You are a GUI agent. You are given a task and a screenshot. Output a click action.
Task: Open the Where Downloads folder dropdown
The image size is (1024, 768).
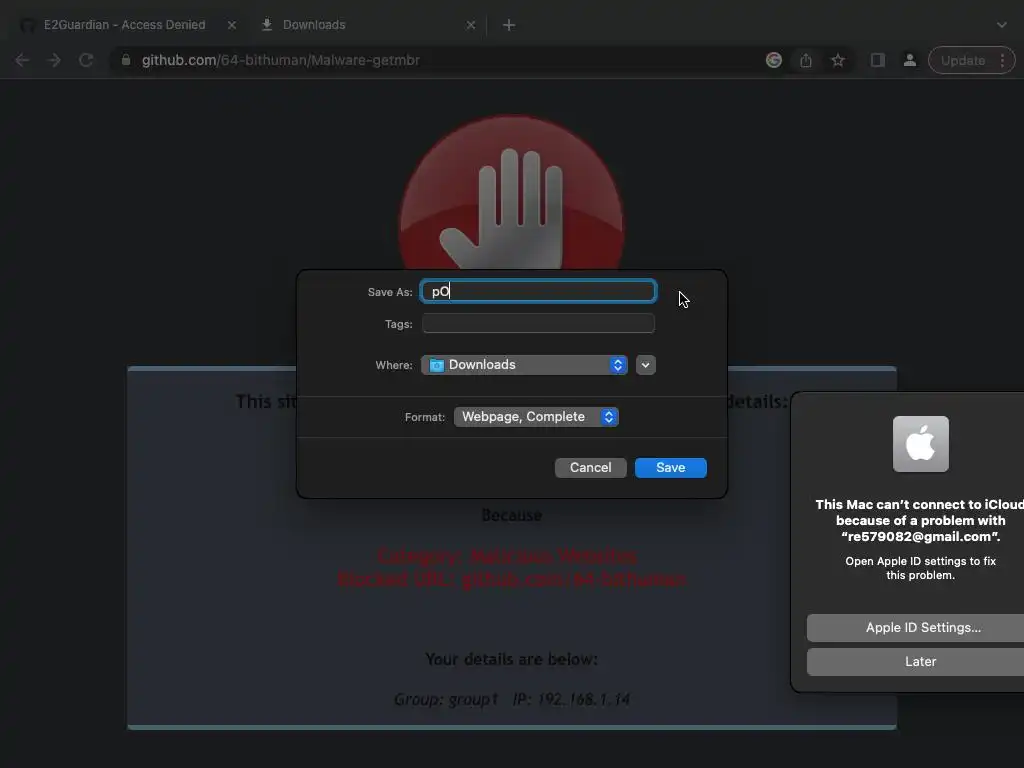point(524,365)
